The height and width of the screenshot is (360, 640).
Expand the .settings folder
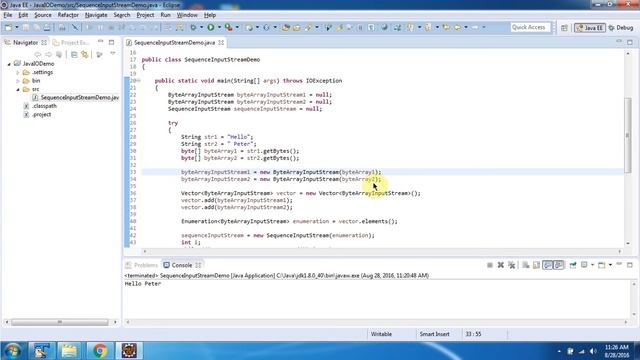18,72
